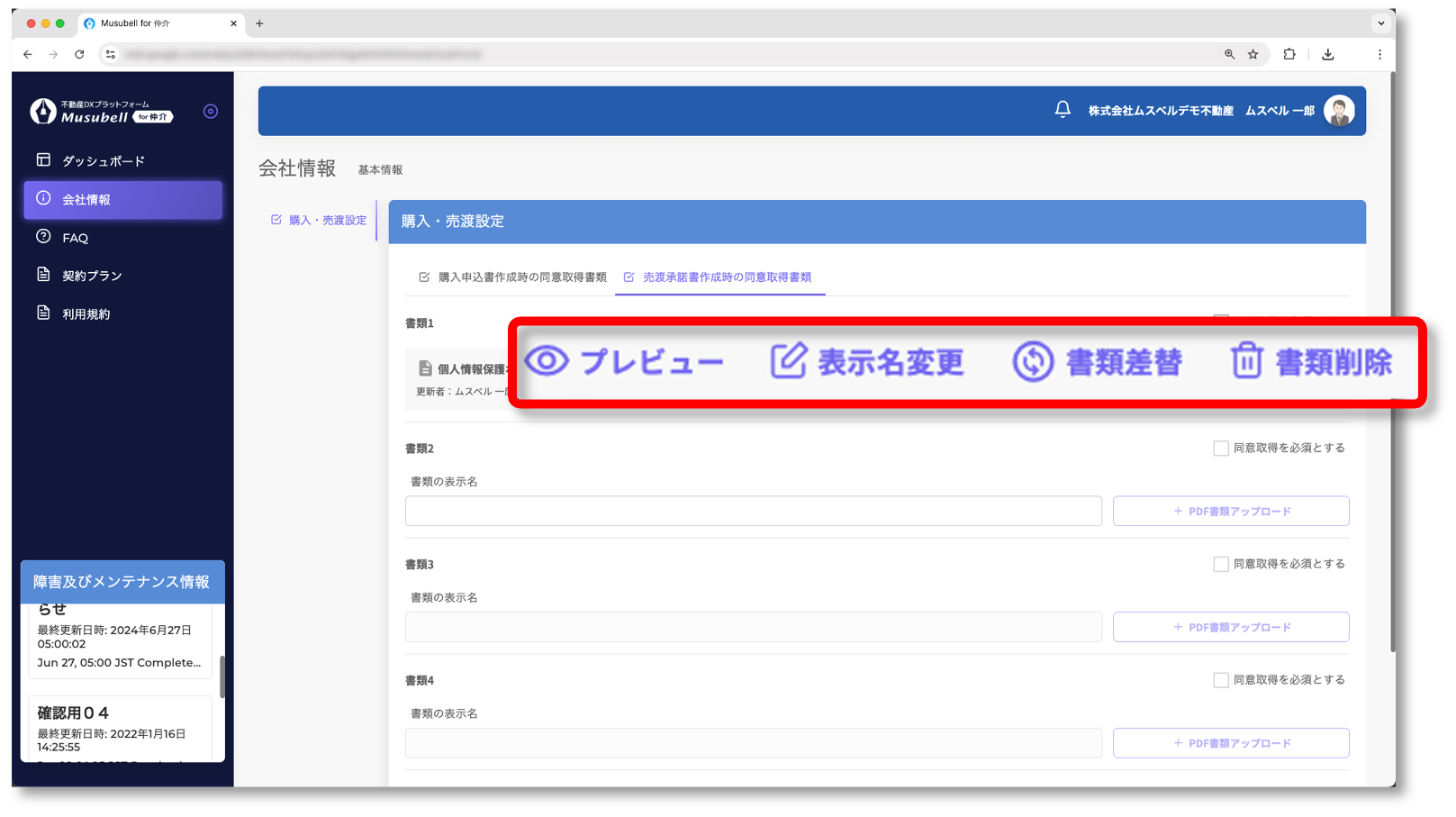Click the maintenance info panel scrollbar
This screenshot has width=1456, height=817.
click(222, 676)
